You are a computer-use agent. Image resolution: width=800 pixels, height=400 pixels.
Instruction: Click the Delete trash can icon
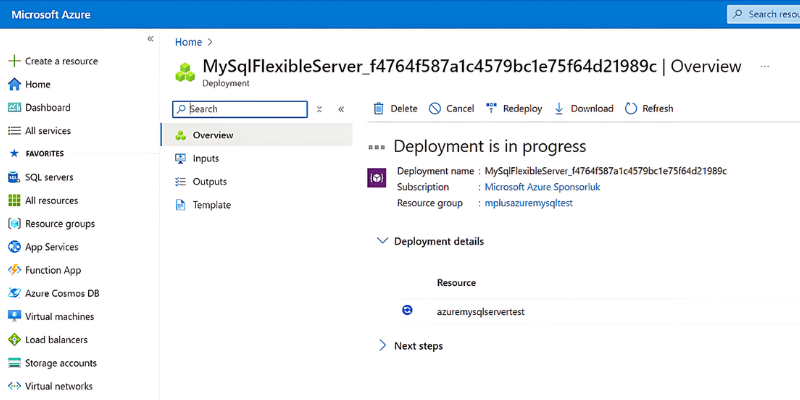379,108
